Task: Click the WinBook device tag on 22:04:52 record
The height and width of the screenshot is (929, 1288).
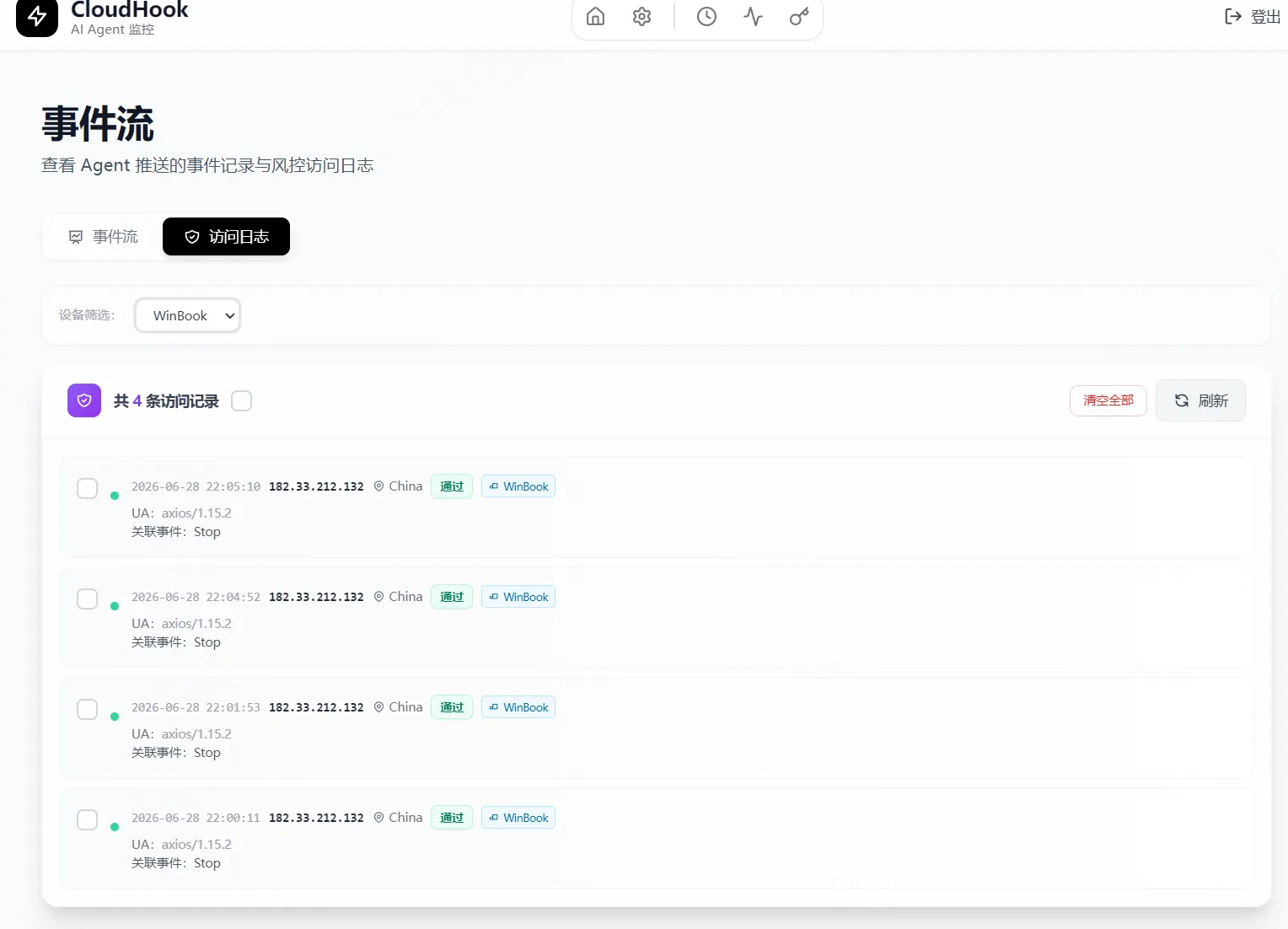Action: (x=518, y=597)
